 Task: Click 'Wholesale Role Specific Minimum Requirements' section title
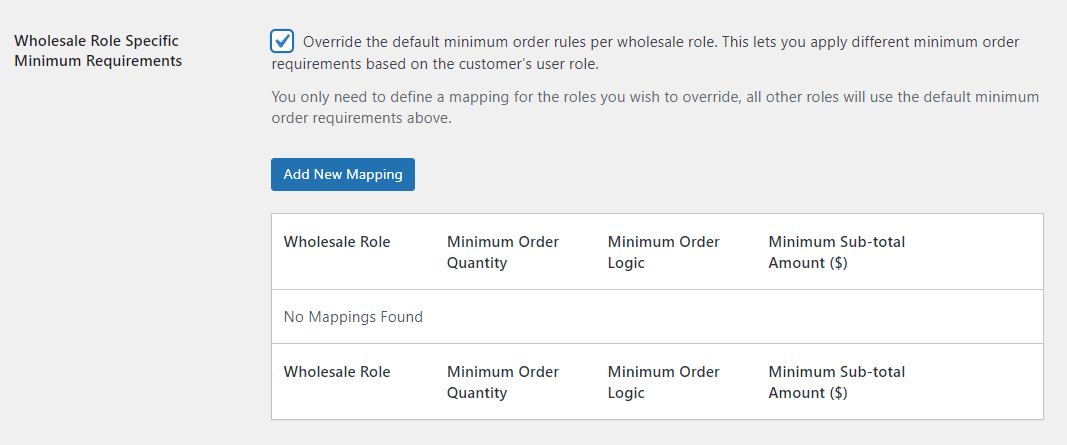click(98, 51)
